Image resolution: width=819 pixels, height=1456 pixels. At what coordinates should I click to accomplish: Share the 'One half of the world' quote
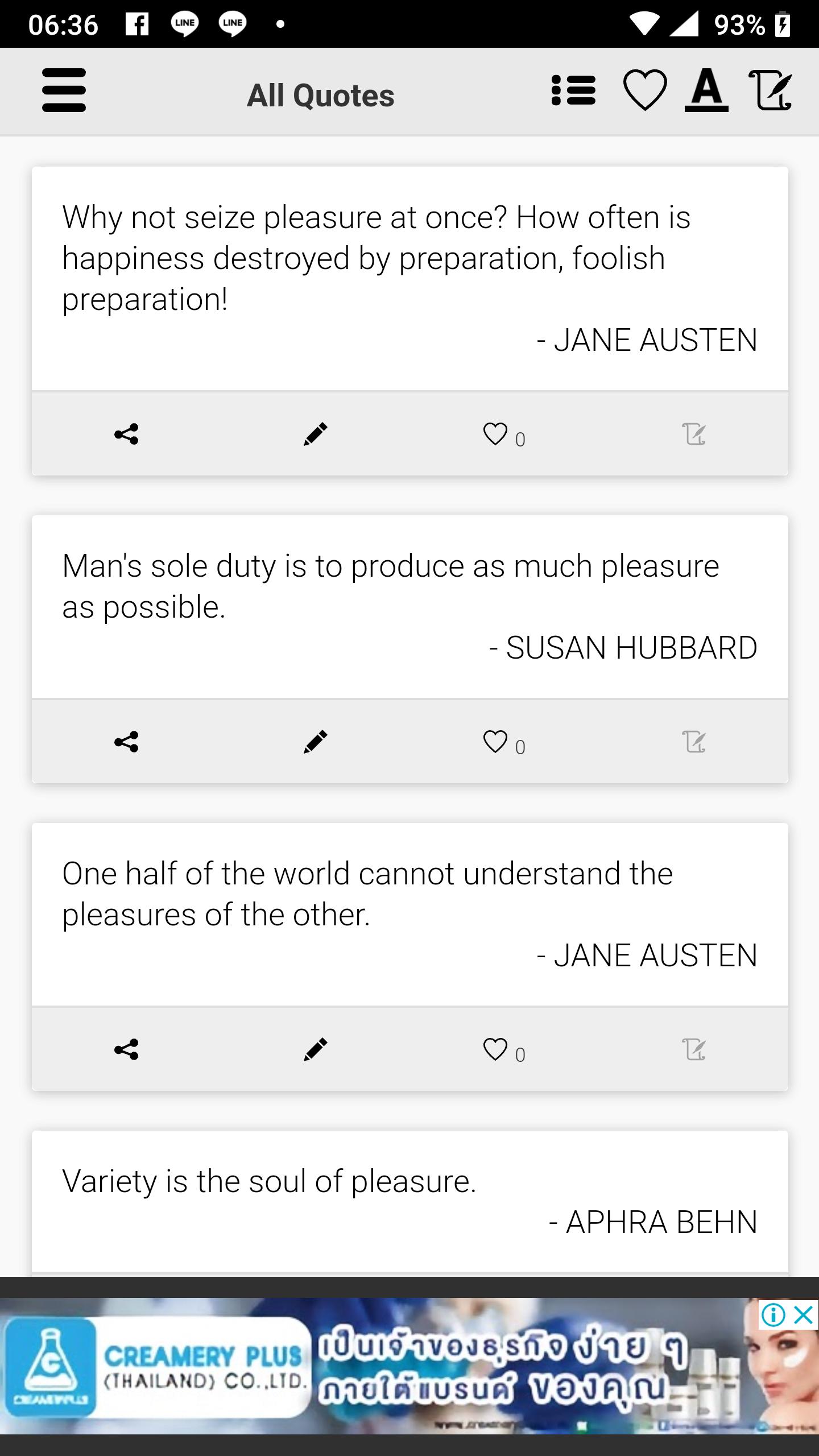[126, 1049]
